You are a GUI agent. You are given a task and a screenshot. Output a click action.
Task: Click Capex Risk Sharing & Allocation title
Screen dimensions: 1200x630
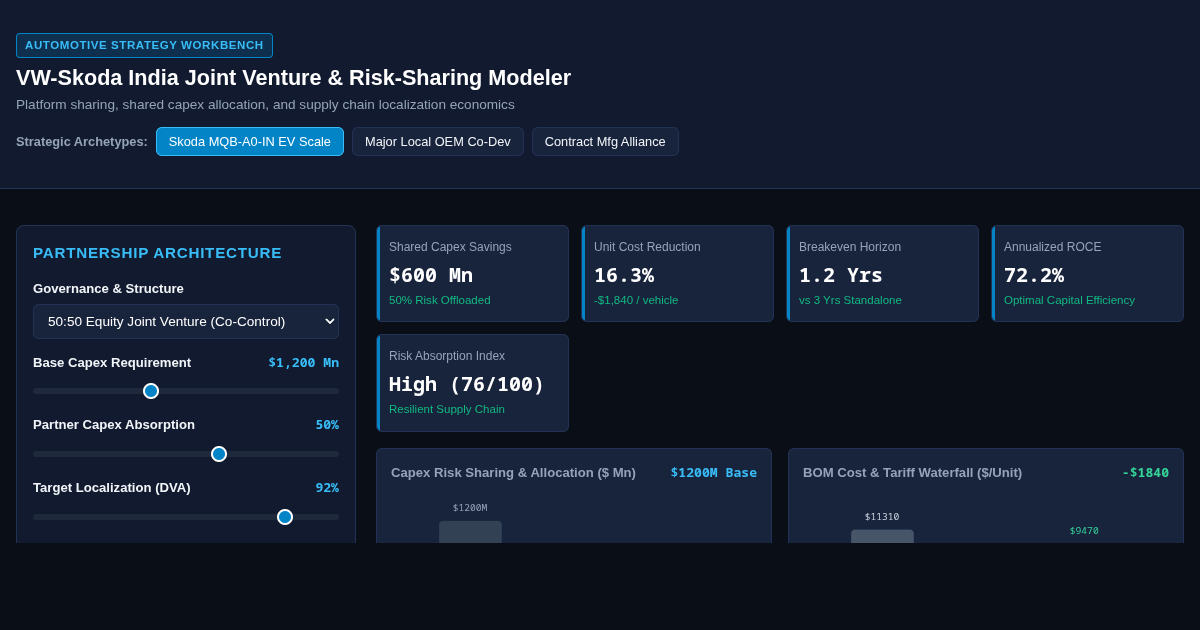513,472
